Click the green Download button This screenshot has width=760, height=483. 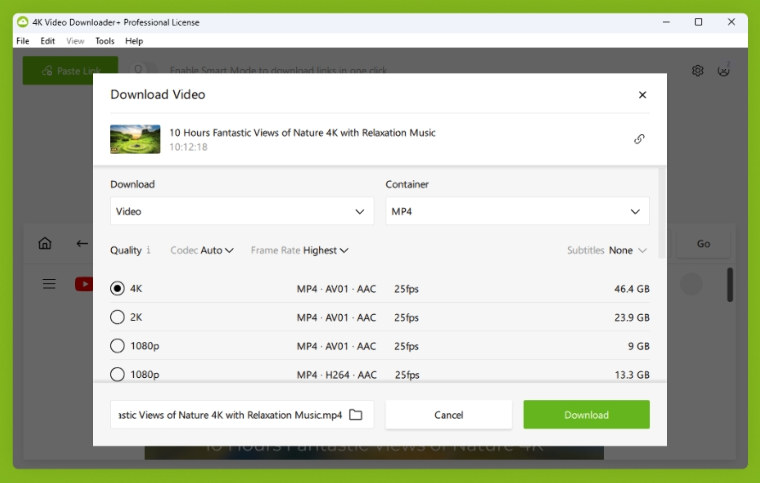tap(586, 415)
